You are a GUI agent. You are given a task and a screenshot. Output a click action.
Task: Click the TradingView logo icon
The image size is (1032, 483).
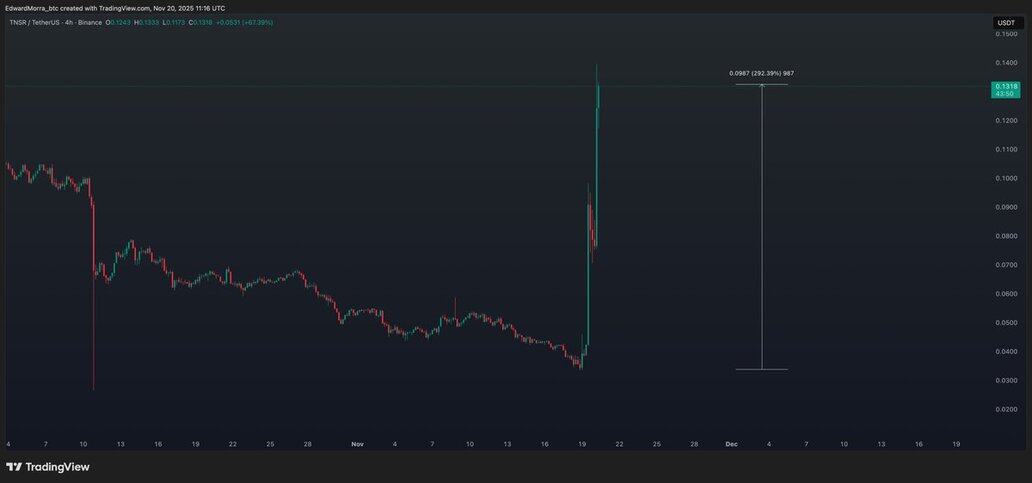point(14,467)
